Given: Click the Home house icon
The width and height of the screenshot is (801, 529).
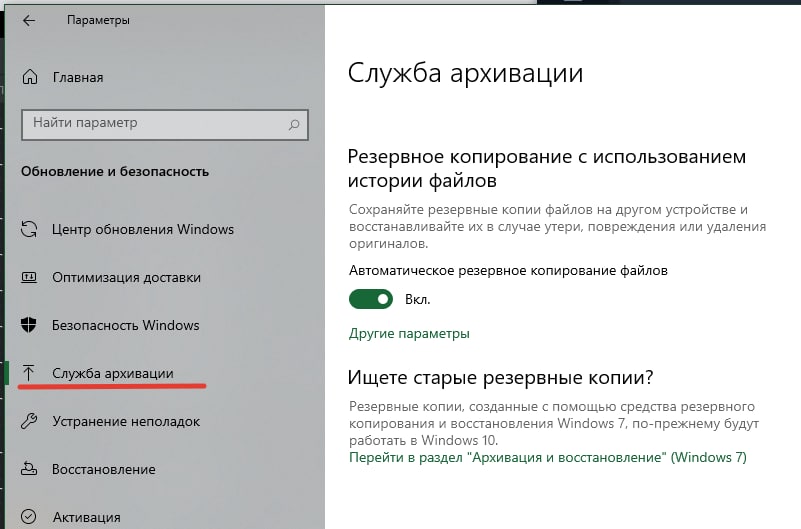Looking at the screenshot, I should pyautogui.click(x=30, y=77).
